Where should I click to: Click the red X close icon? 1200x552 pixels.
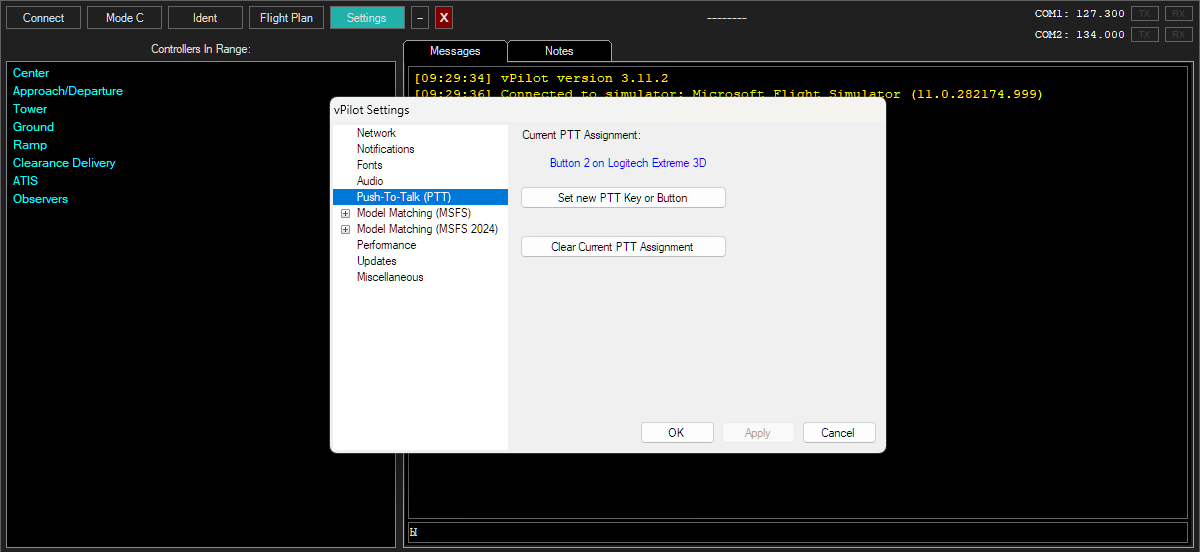click(444, 18)
